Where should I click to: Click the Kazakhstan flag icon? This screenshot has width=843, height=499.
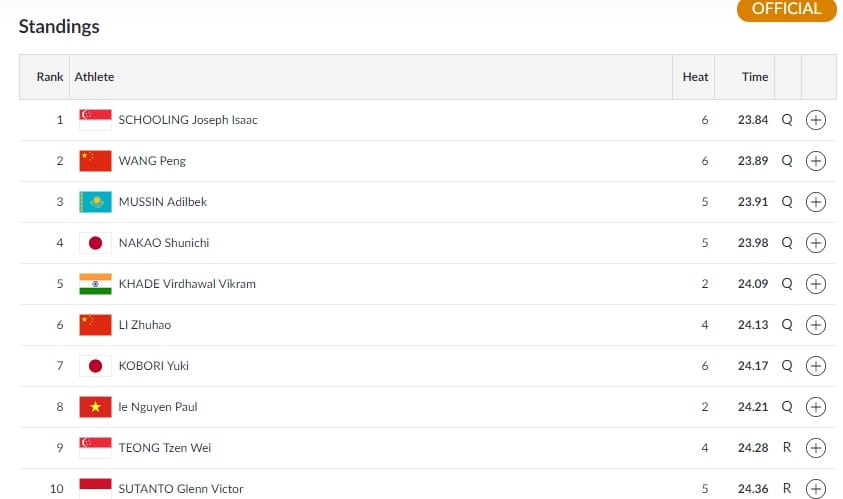[95, 202]
